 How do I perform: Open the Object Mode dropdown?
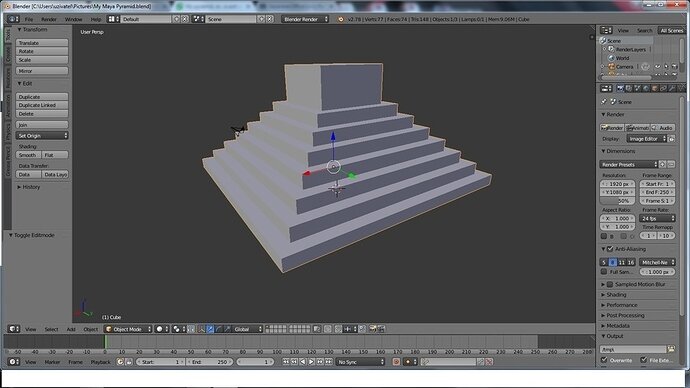click(x=128, y=329)
